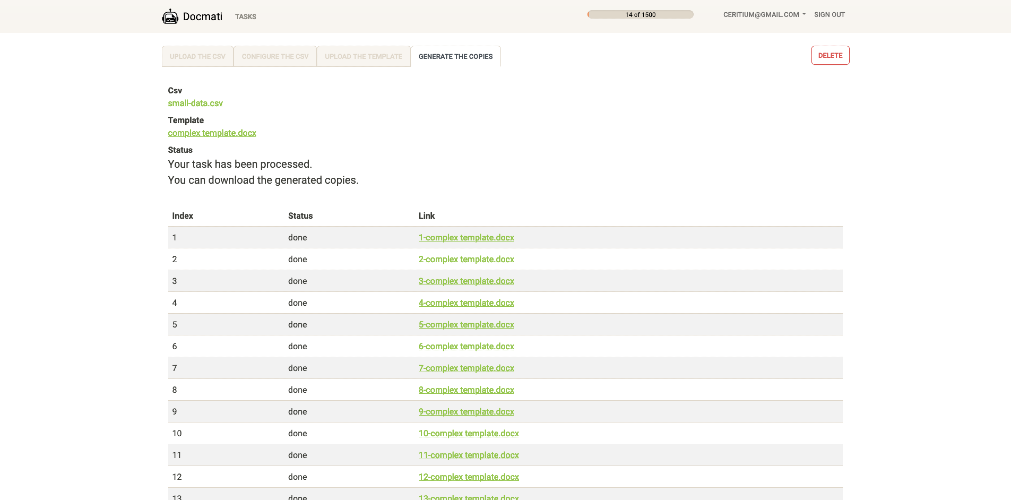Download 3-complex template.docx
The image size is (1011, 500).
(x=466, y=281)
